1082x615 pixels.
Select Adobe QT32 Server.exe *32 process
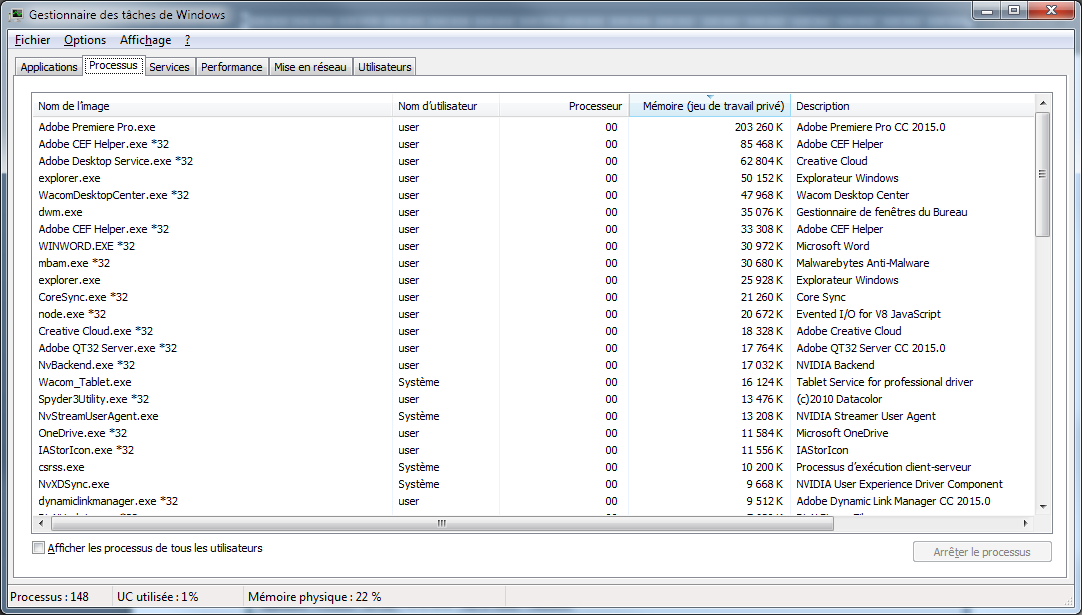(x=533, y=348)
